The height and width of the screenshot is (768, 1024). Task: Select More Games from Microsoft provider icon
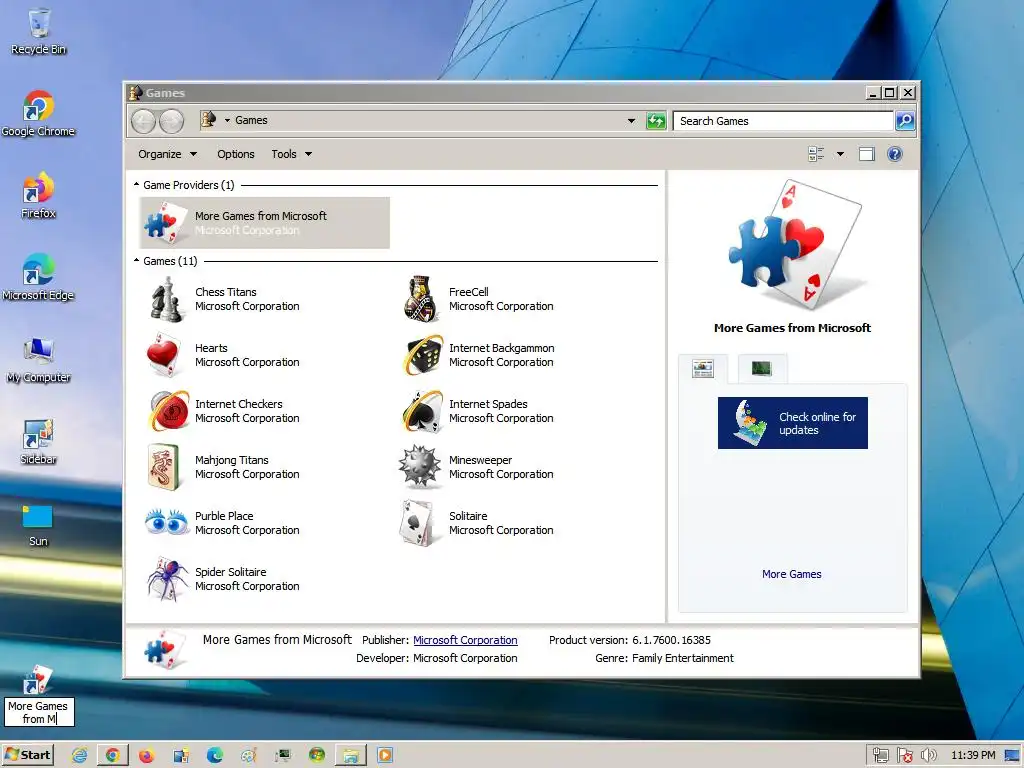point(165,223)
